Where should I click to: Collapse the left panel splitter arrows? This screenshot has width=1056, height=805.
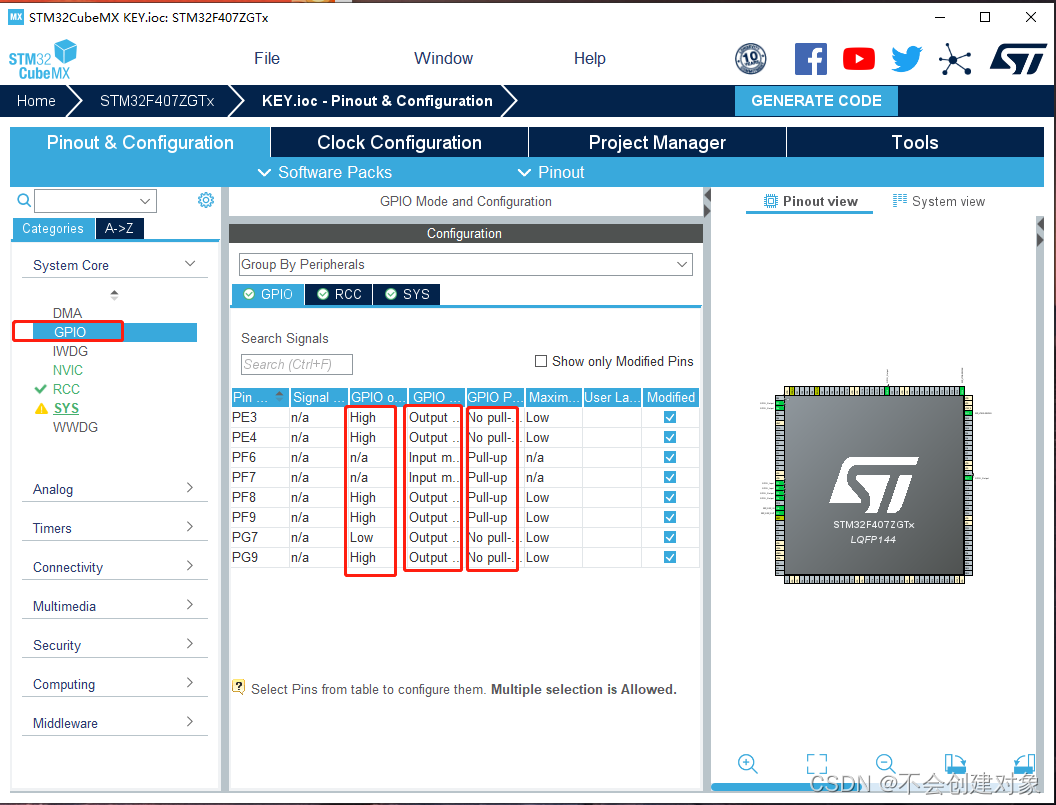pos(707,203)
